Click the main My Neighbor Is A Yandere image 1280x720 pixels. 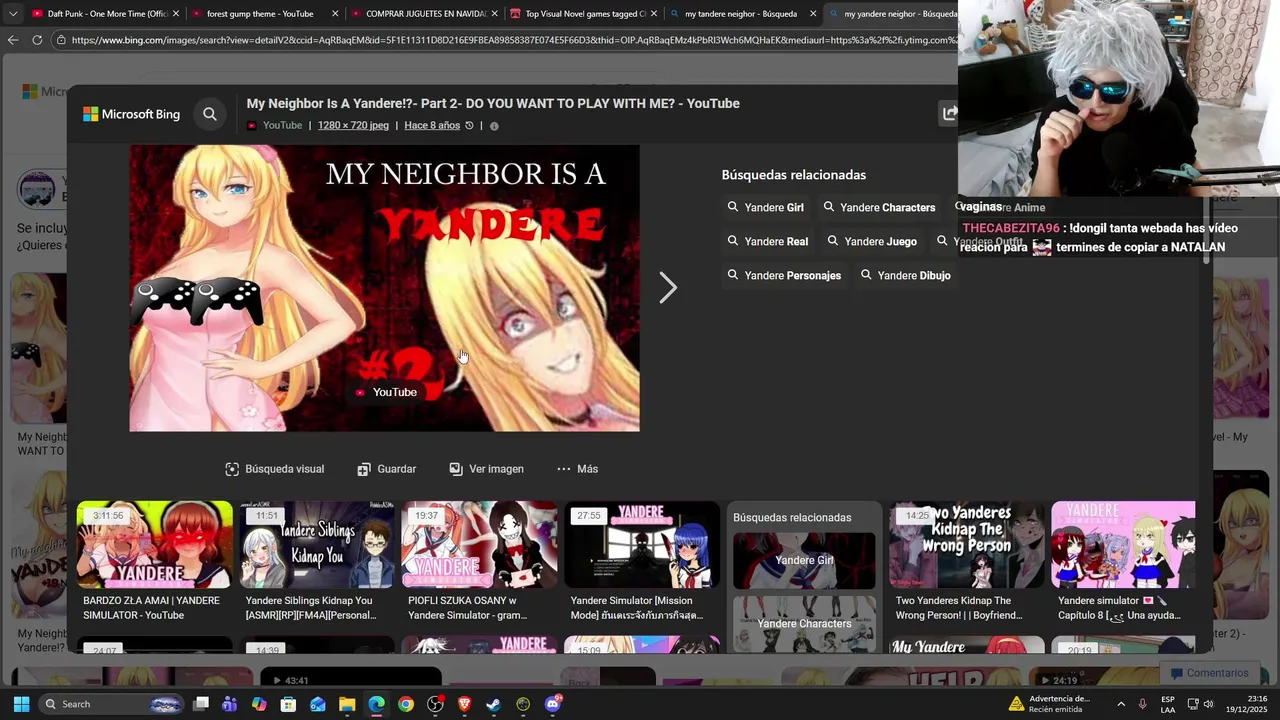(384, 288)
